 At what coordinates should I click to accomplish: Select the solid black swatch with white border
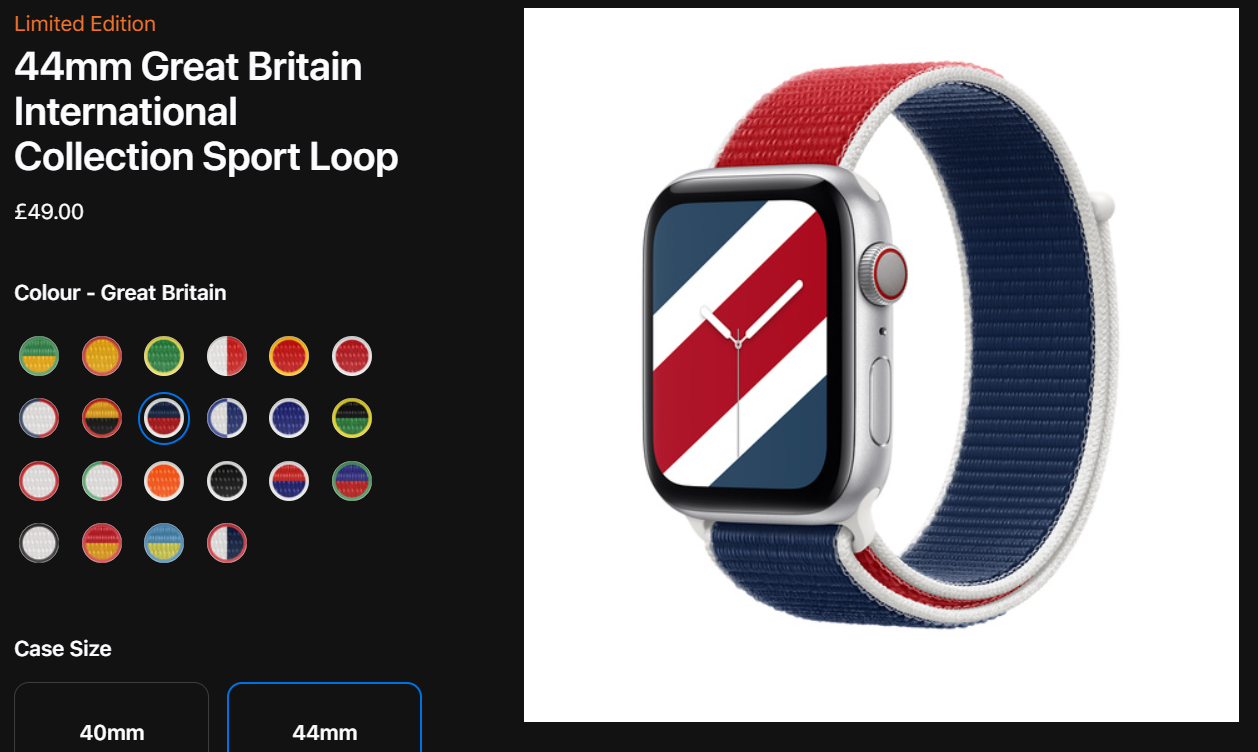[x=227, y=481]
